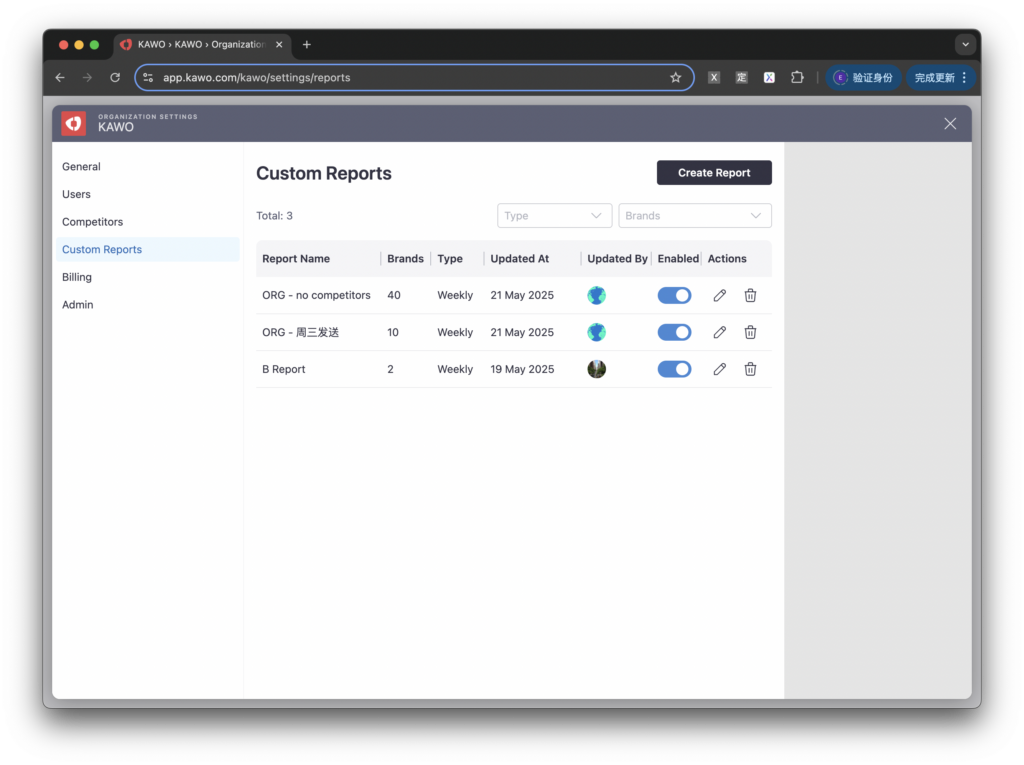This screenshot has height=765, width=1024.
Task: Click the 完成更新 update button
Action: click(940, 78)
